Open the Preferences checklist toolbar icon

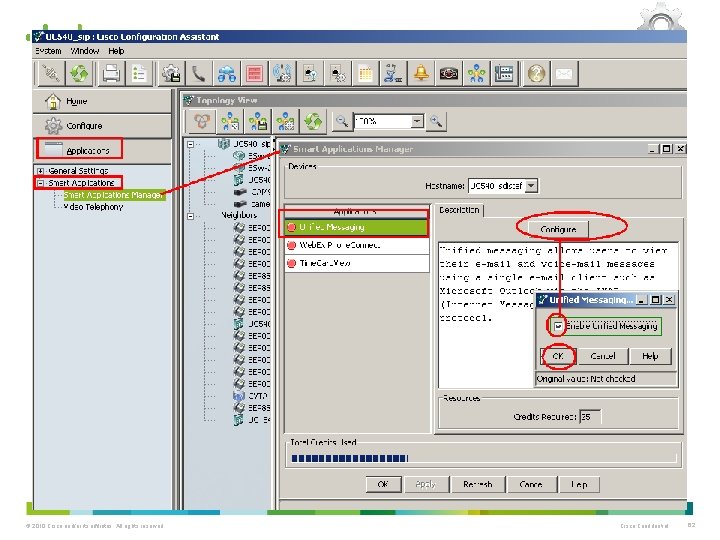pos(139,73)
